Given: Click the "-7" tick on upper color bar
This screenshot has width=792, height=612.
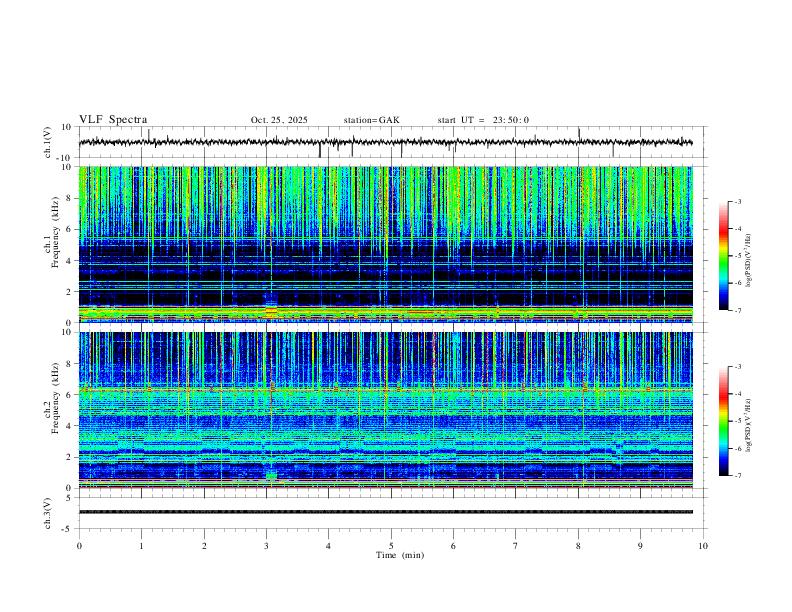Looking at the screenshot, I should 738,310.
